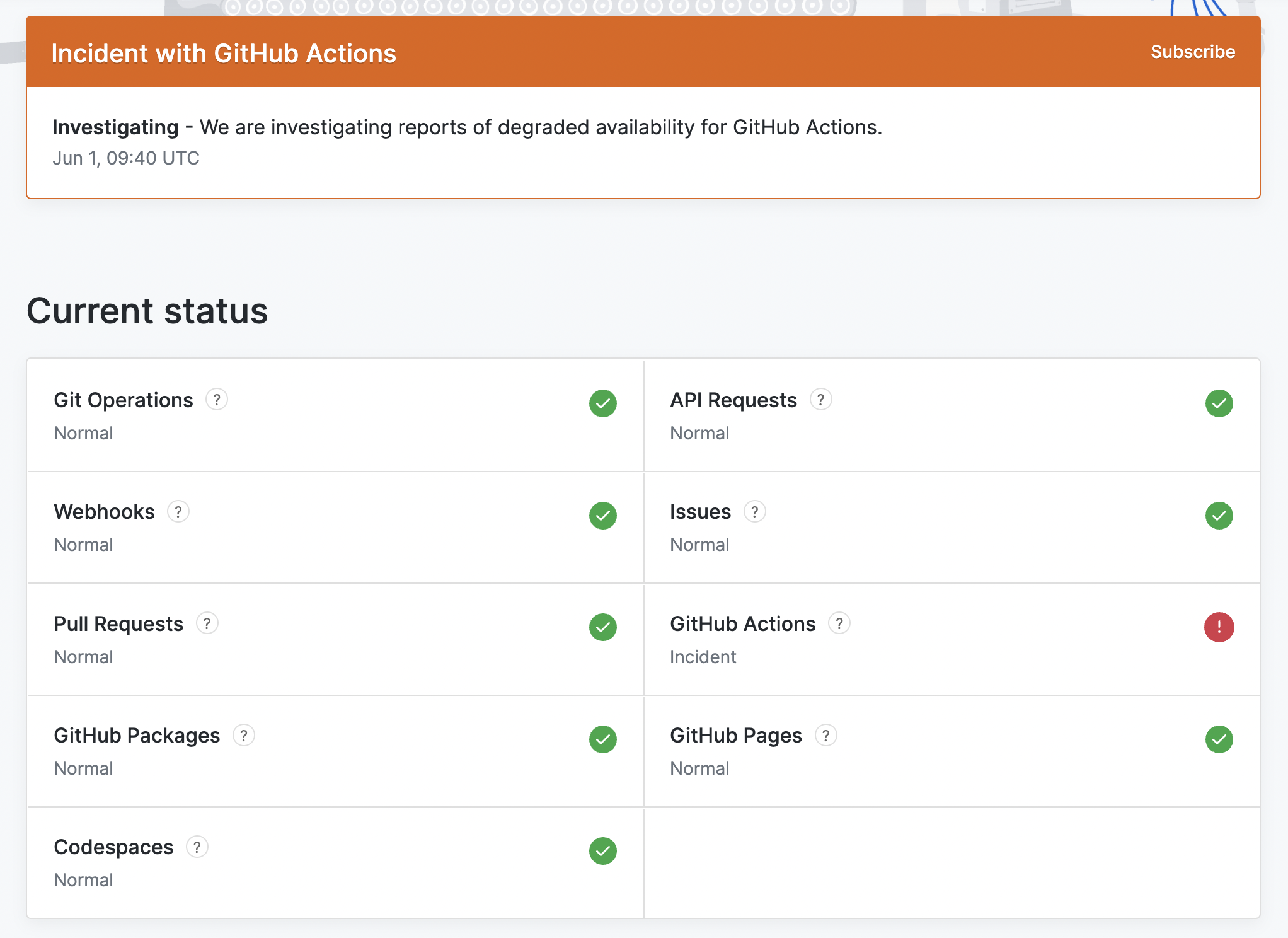Click the green check for GitHub Packages
The width and height of the screenshot is (1288, 938).
[x=603, y=739]
